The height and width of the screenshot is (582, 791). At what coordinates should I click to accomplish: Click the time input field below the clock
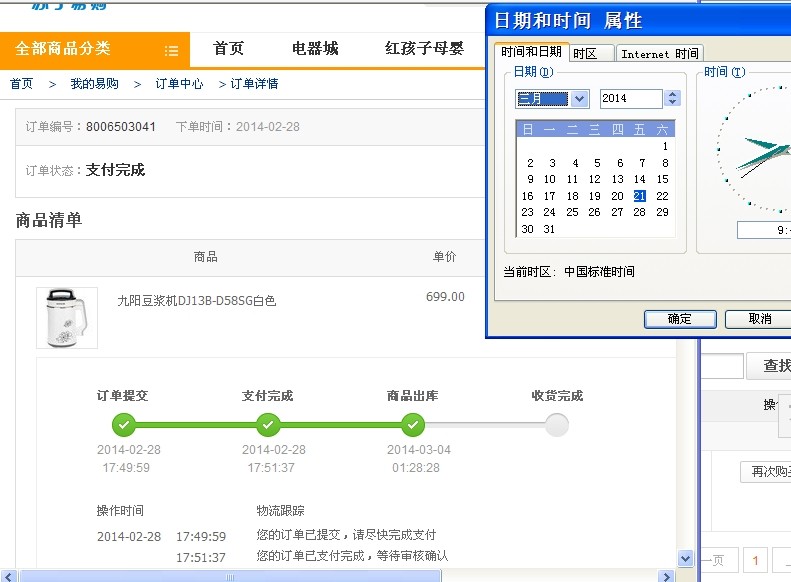pyautogui.click(x=764, y=230)
